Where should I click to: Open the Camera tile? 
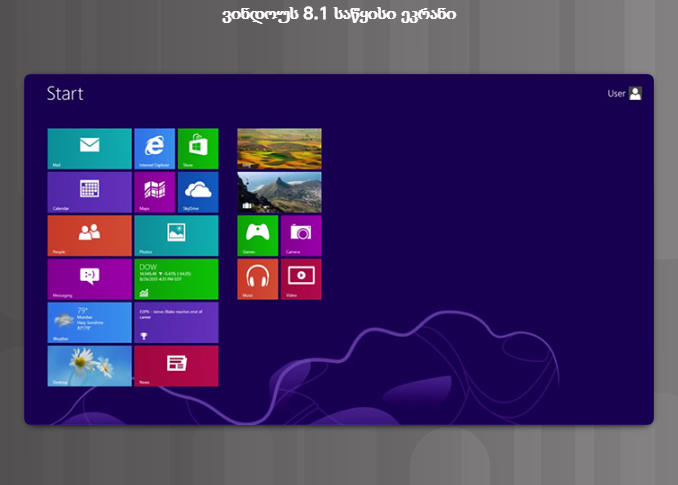[301, 235]
